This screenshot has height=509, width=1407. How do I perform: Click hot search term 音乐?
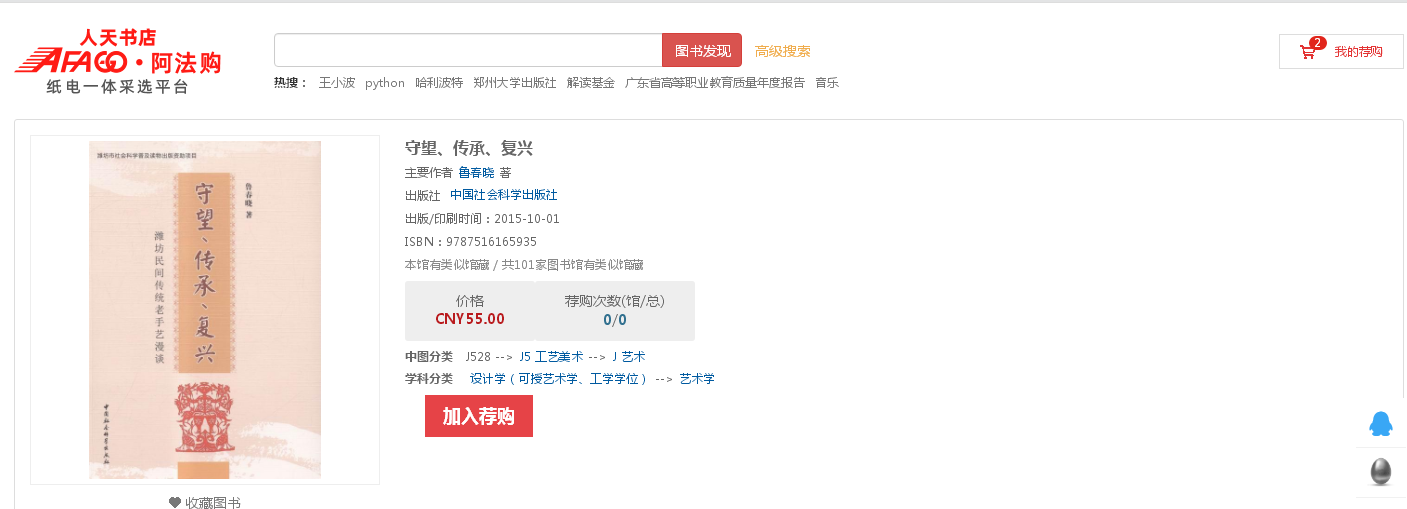tap(827, 83)
